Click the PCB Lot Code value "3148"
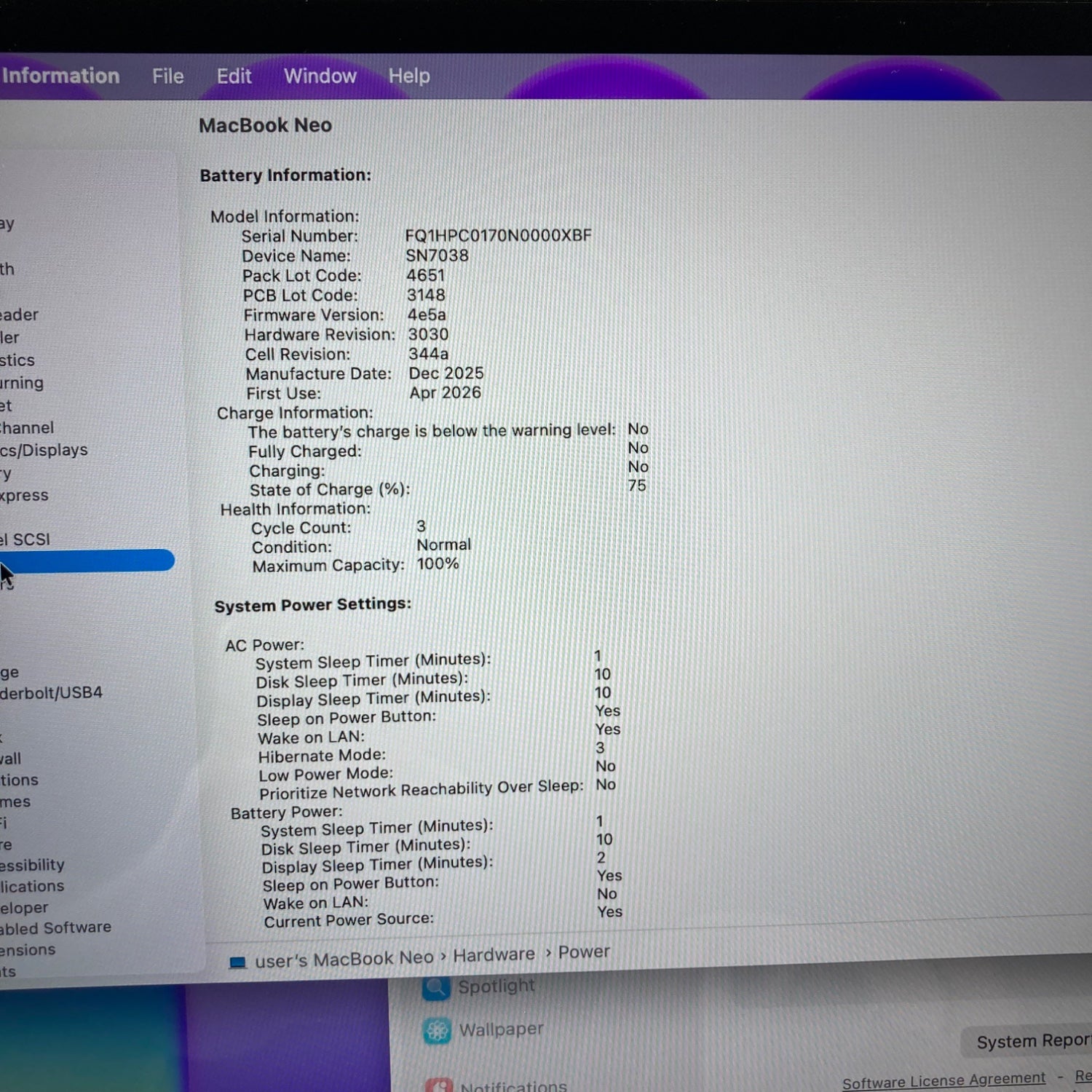The height and width of the screenshot is (1092, 1092). [426, 295]
